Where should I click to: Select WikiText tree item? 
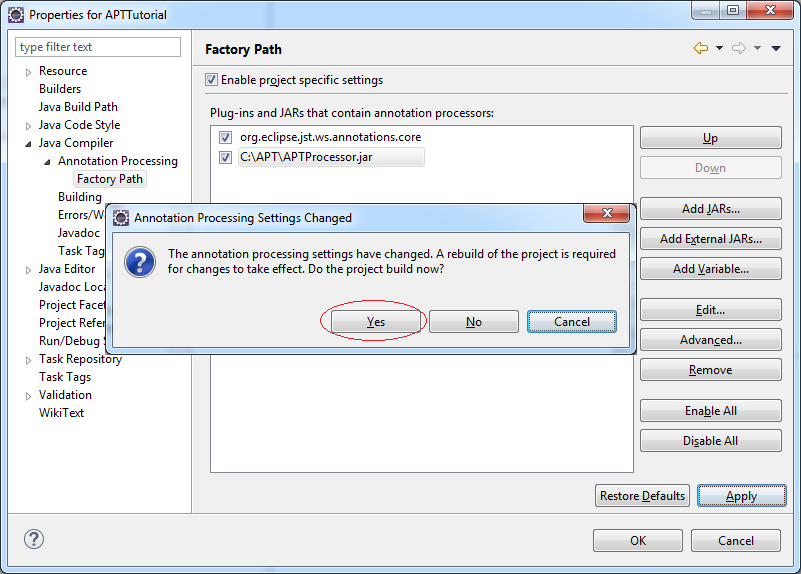[x=61, y=413]
